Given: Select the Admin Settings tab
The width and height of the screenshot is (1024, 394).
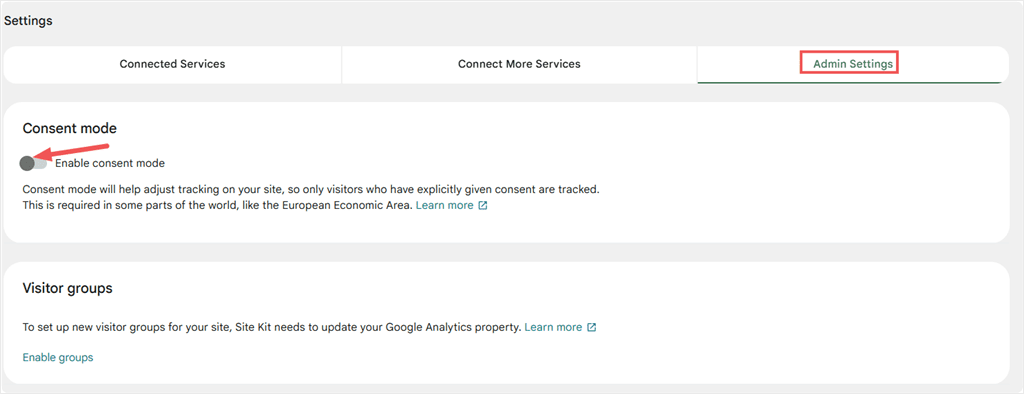Looking at the screenshot, I should 853,64.
